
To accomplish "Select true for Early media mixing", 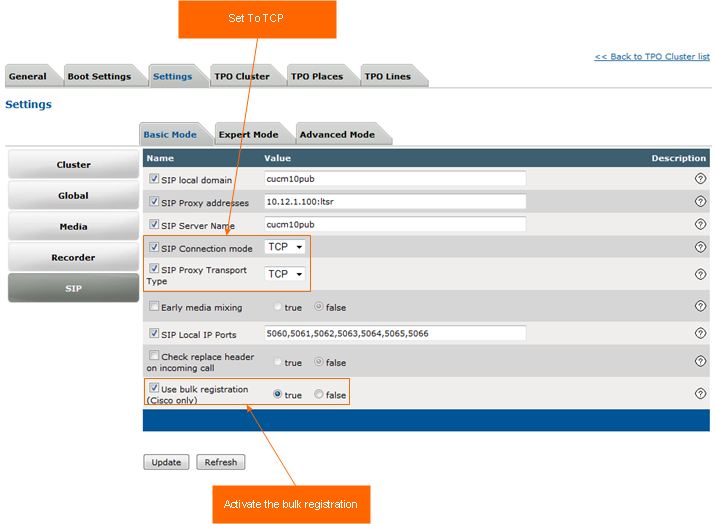I will pos(277,307).
